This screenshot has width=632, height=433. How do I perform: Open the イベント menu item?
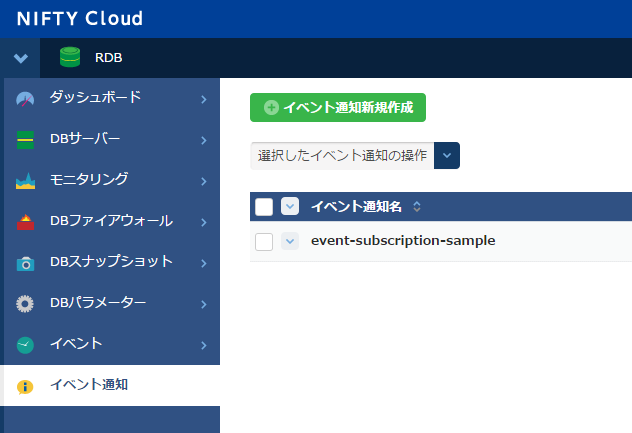[112, 345]
